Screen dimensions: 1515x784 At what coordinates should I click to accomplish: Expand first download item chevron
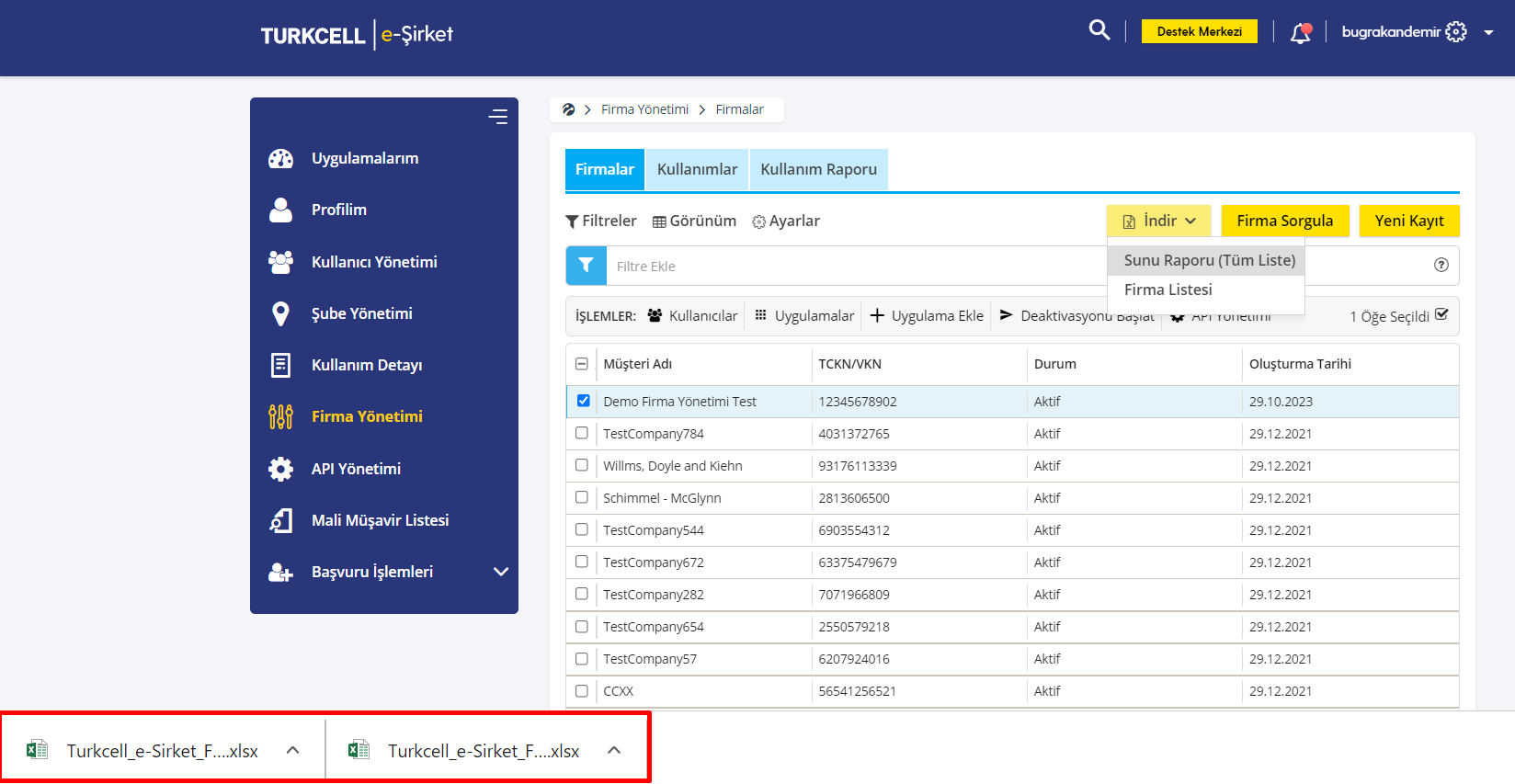[x=293, y=750]
